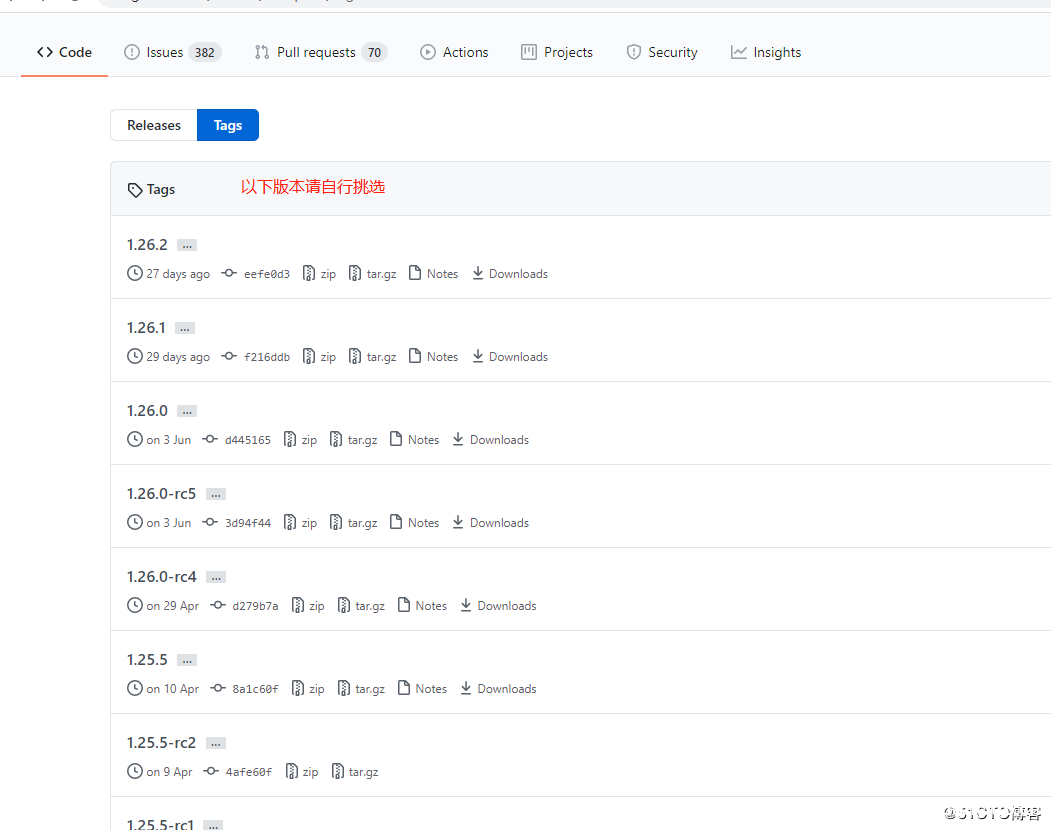Click the Code tab's code brackets icon
1051x830 pixels.
click(x=44, y=52)
